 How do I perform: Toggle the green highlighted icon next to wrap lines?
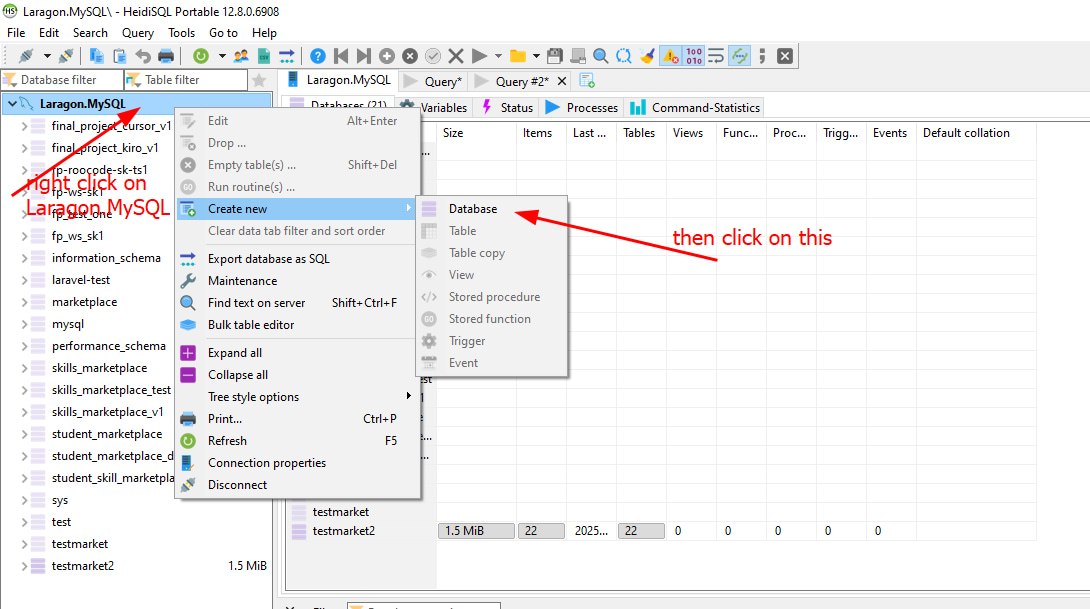tap(740, 56)
